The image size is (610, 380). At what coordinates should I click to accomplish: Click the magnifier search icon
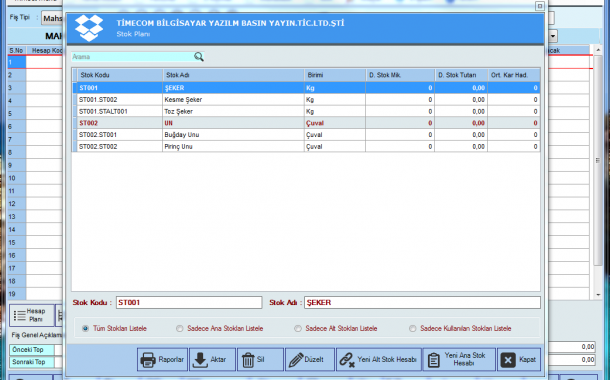199,57
